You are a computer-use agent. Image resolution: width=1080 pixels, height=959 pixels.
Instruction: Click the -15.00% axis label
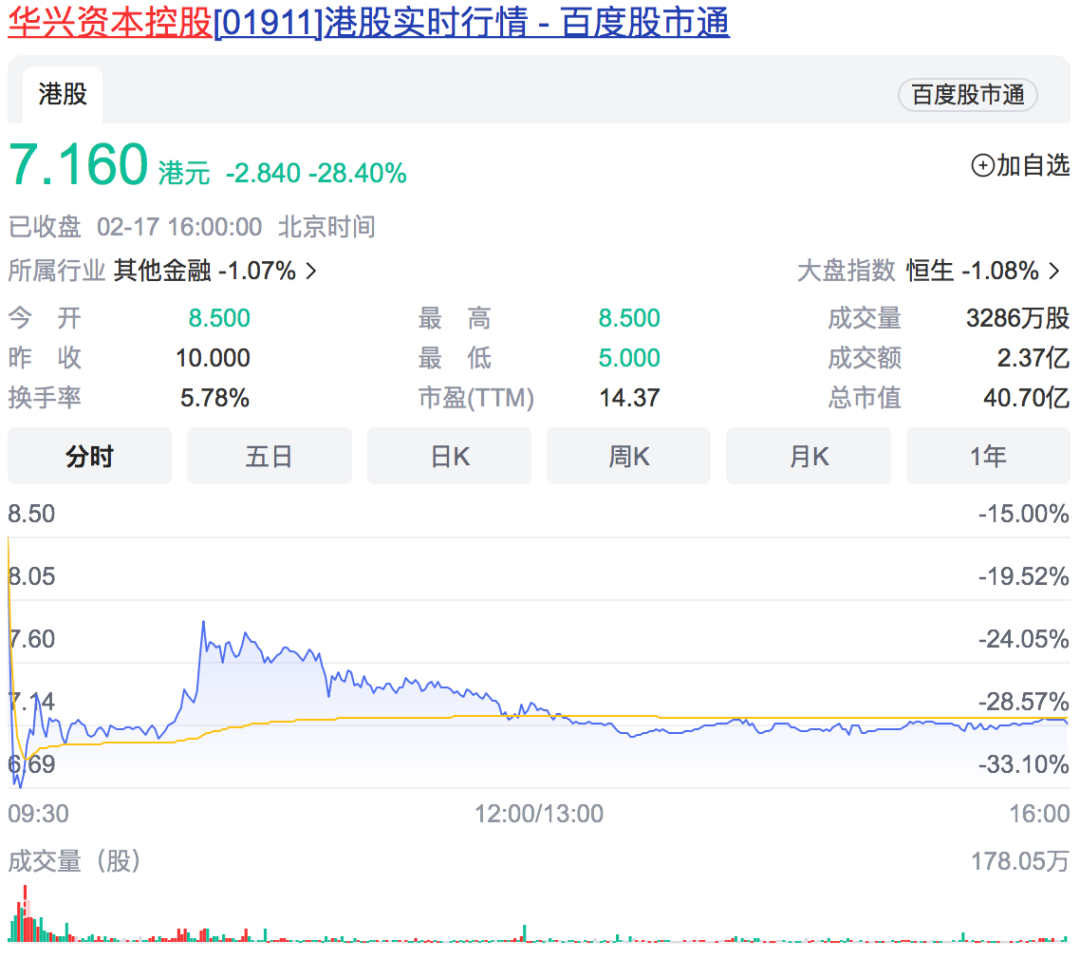(x=1024, y=514)
